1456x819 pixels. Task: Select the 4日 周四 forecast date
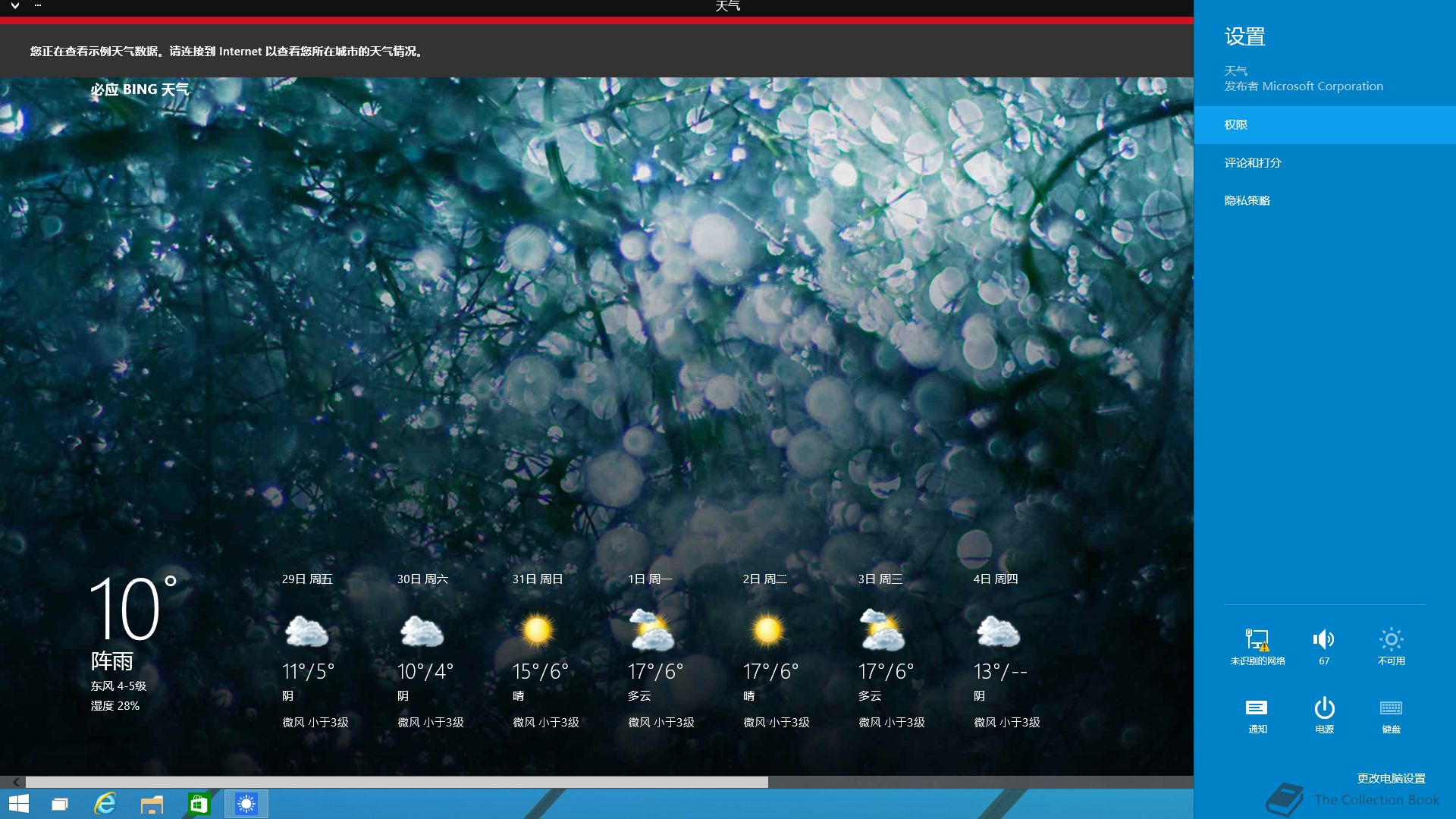click(996, 579)
